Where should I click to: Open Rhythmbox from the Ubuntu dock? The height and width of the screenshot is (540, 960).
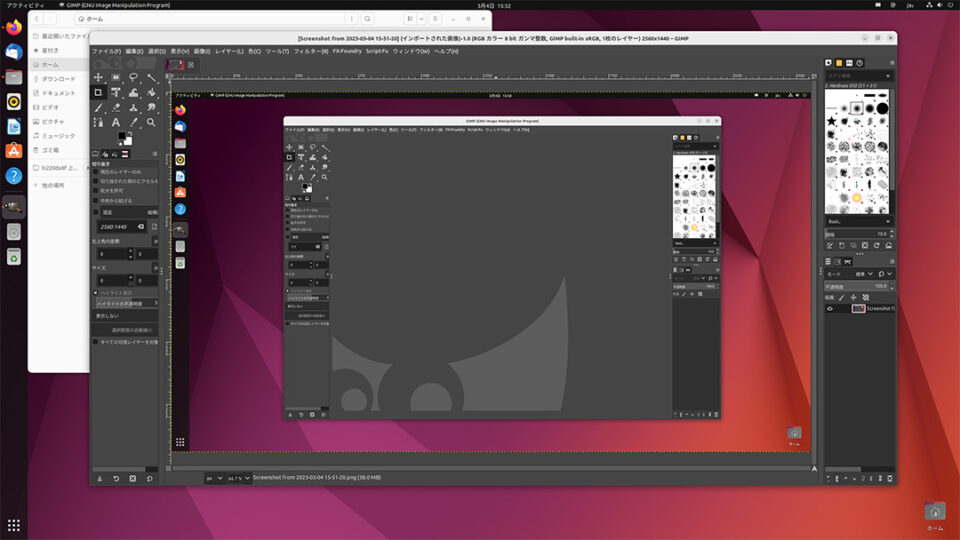click(13, 102)
